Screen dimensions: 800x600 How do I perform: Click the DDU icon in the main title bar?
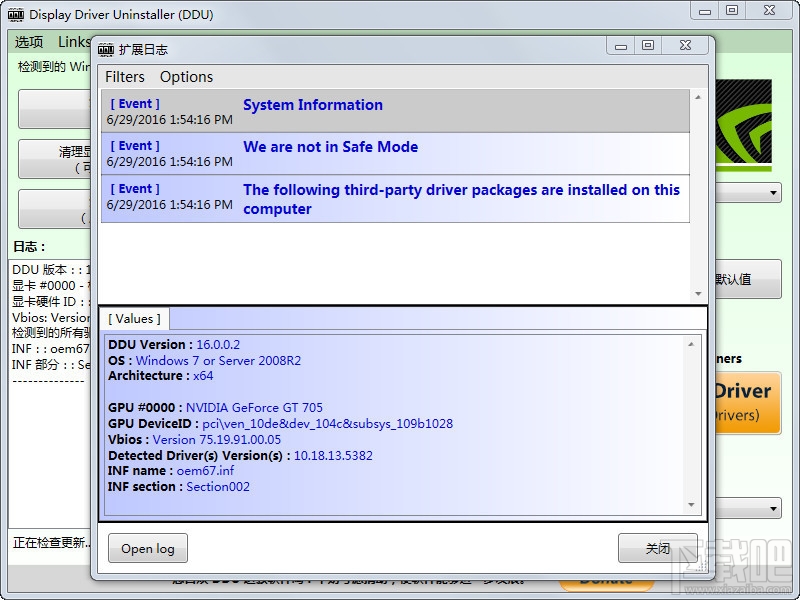tap(14, 14)
